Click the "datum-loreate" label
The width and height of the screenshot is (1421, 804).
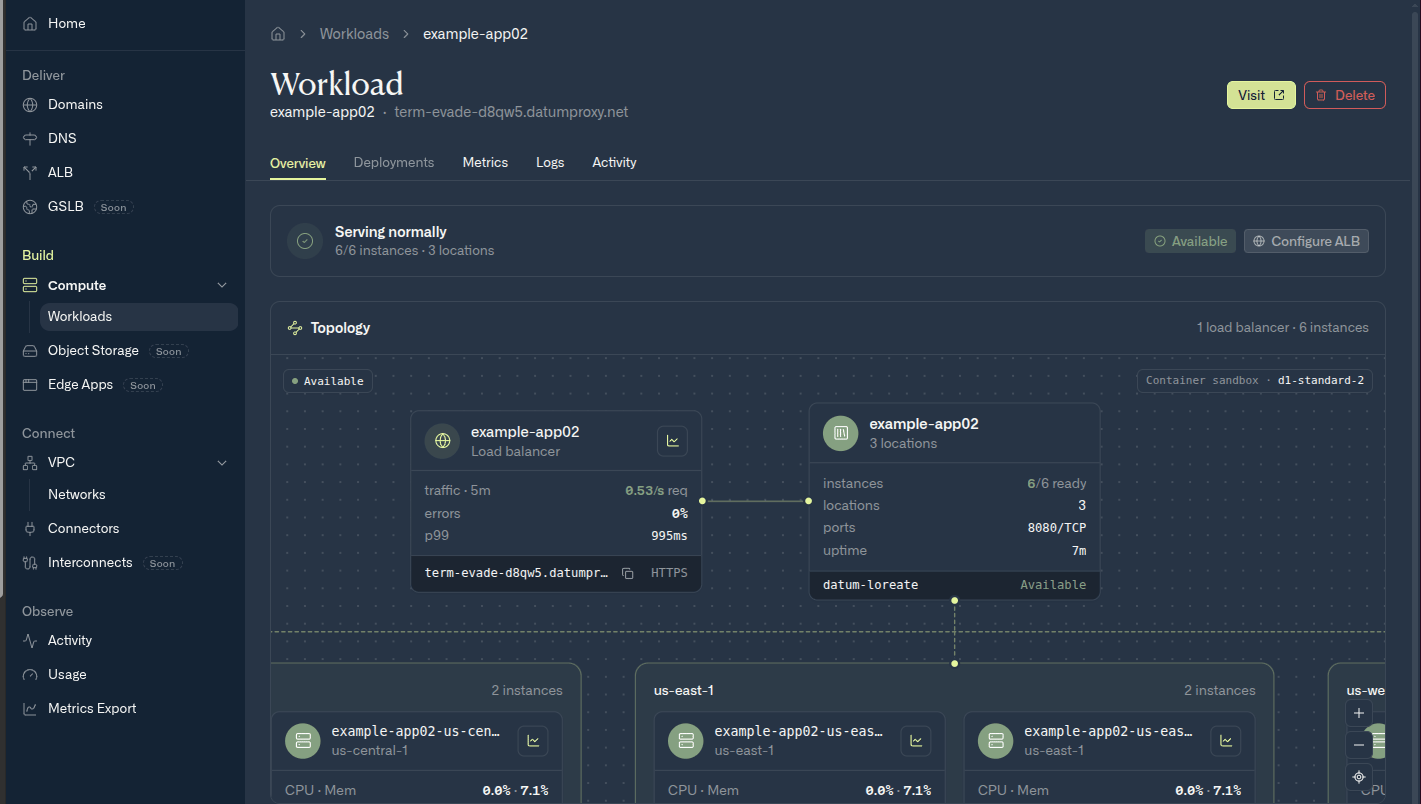870,585
